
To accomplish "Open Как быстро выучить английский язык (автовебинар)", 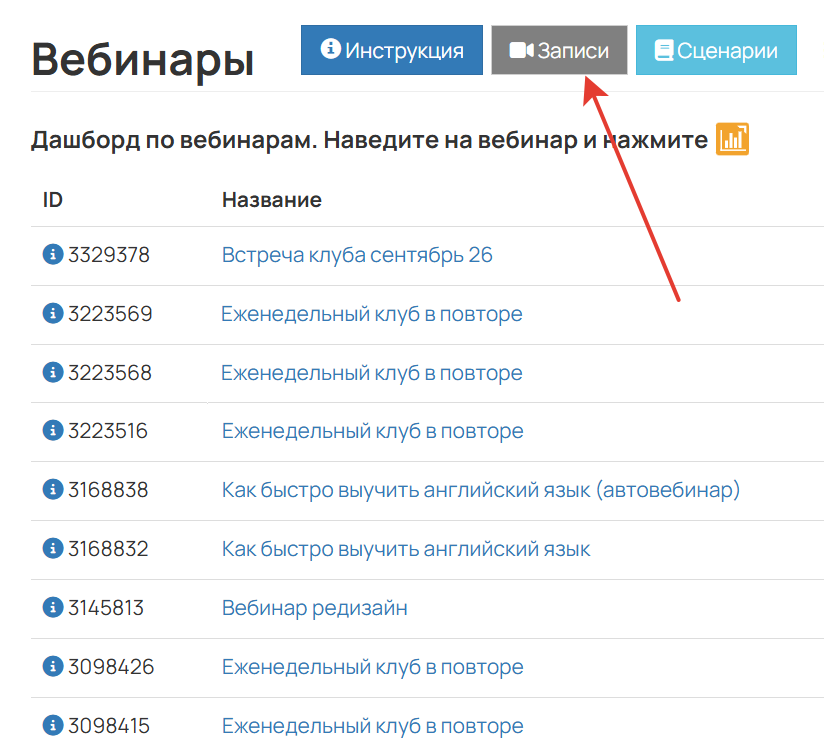I will [481, 490].
